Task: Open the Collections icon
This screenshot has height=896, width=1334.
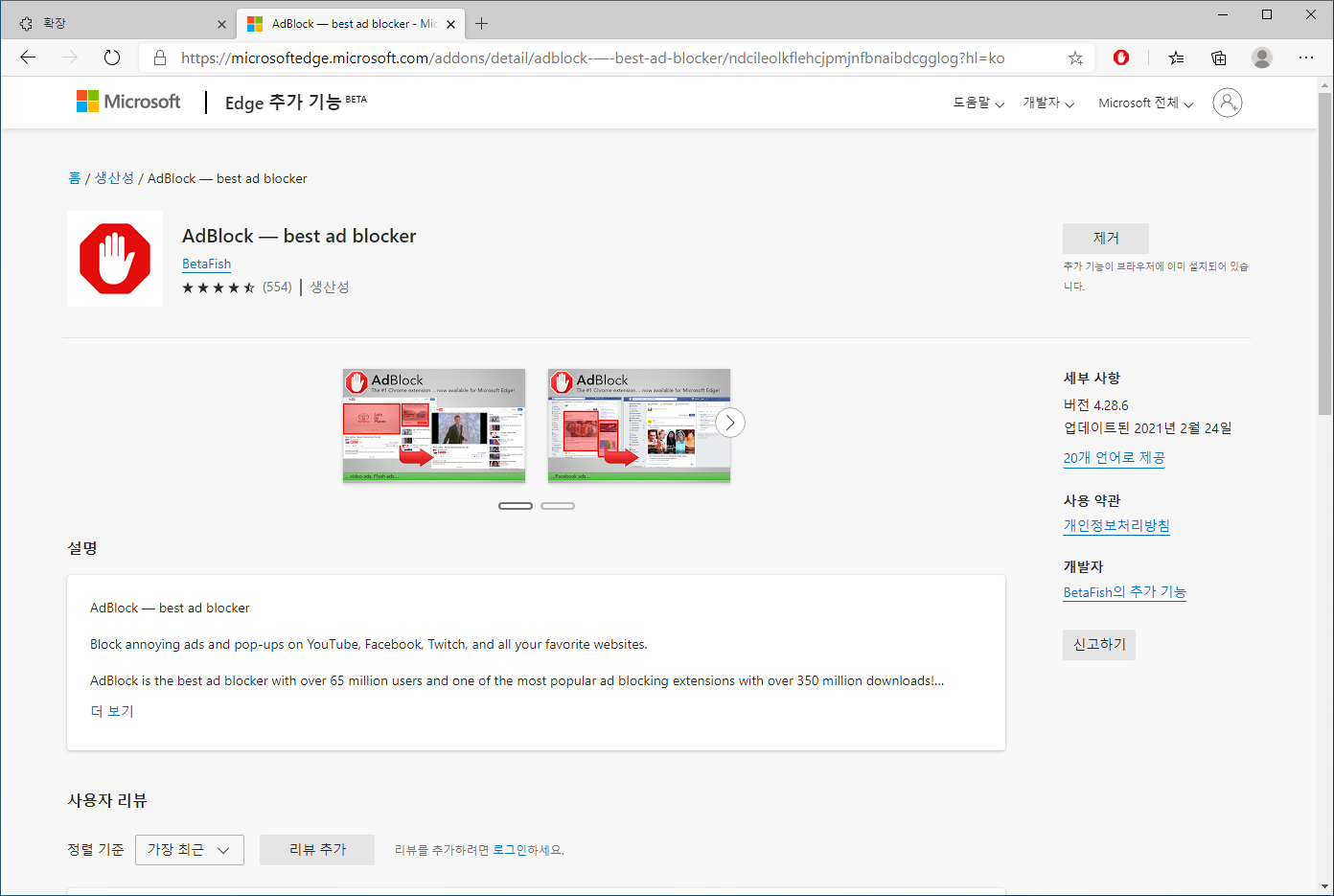Action: 1219,58
